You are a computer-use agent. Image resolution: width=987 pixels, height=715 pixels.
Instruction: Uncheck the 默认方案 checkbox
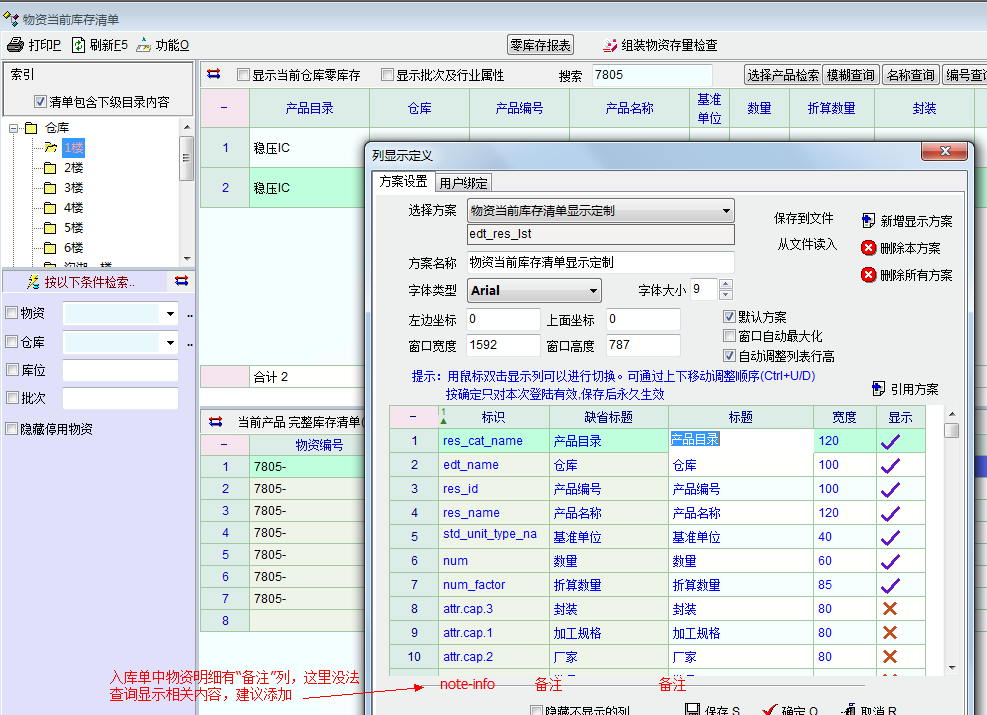(x=729, y=317)
